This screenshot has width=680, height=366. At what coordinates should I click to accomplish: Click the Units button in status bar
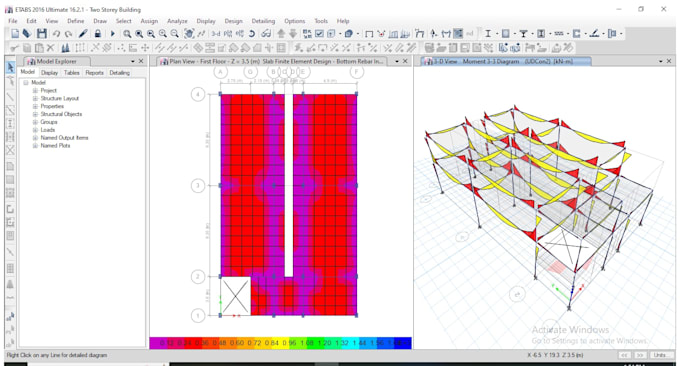coord(660,355)
